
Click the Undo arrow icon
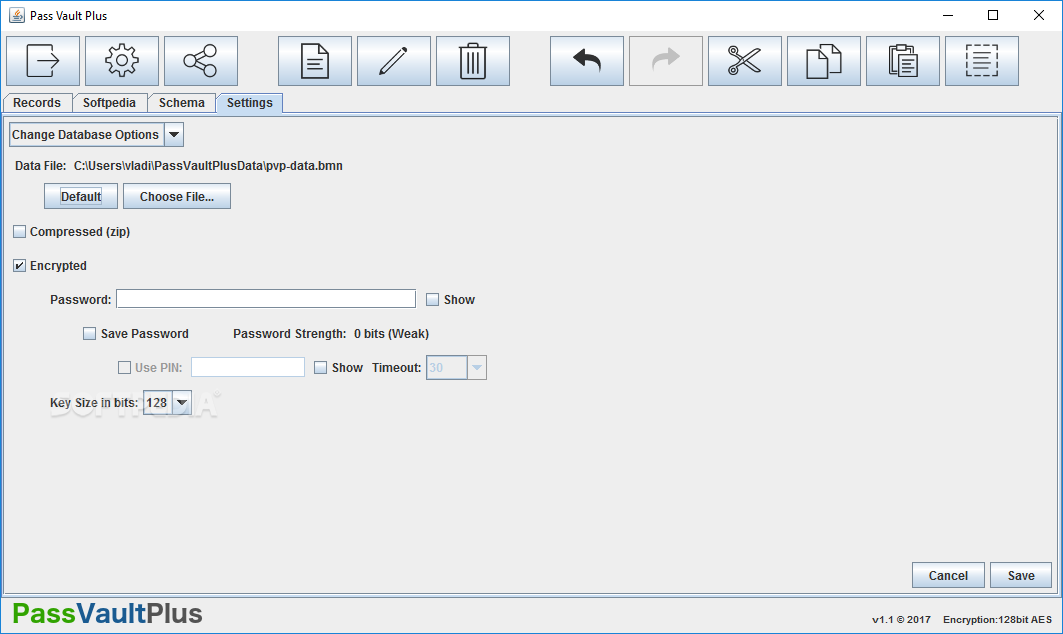[x=586, y=61]
